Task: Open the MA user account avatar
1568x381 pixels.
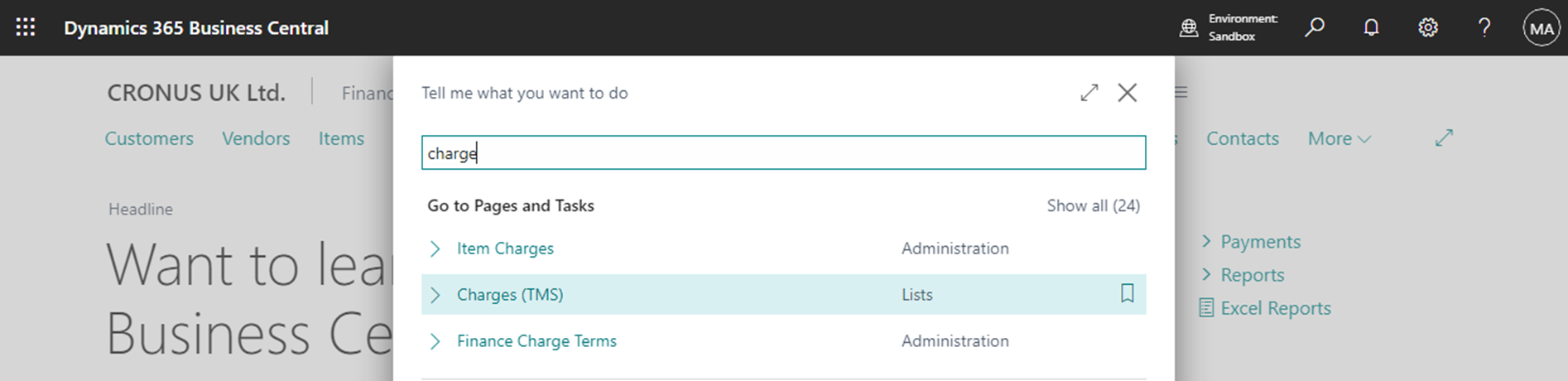Action: [1541, 28]
